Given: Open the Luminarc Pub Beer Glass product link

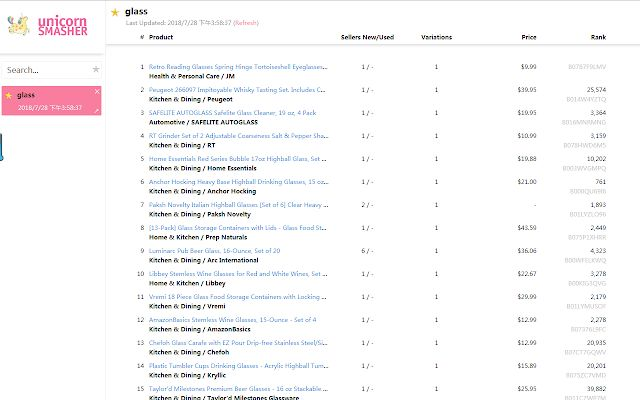Looking at the screenshot, I should point(214,251).
